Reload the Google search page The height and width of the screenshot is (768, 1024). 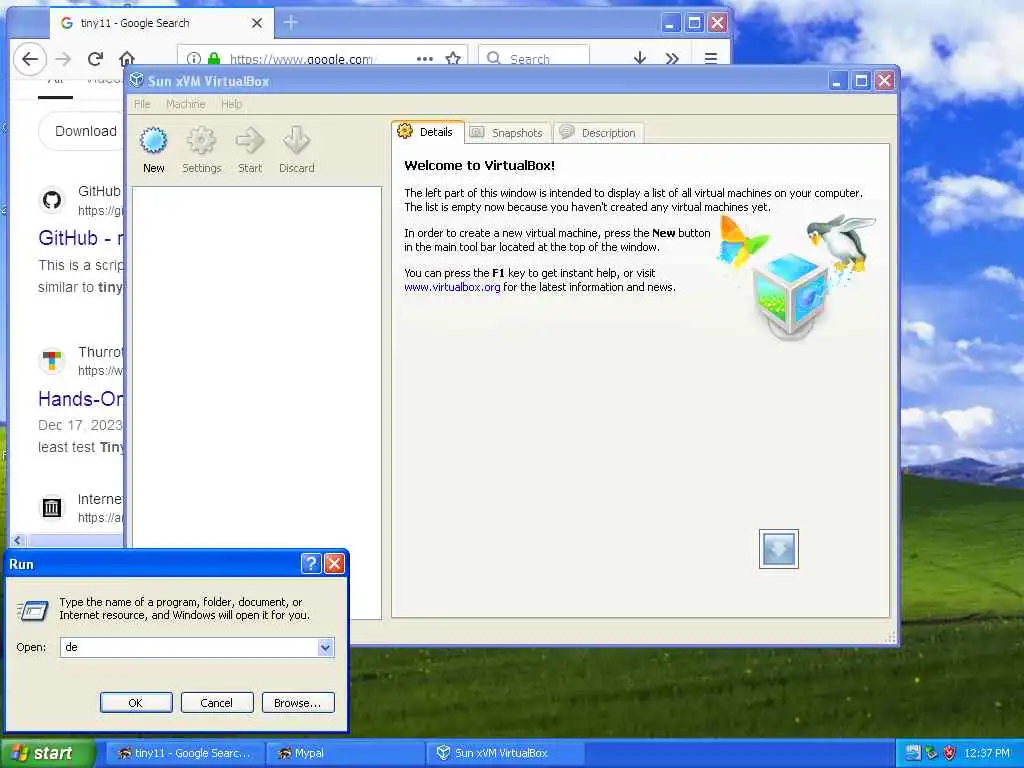[95, 59]
